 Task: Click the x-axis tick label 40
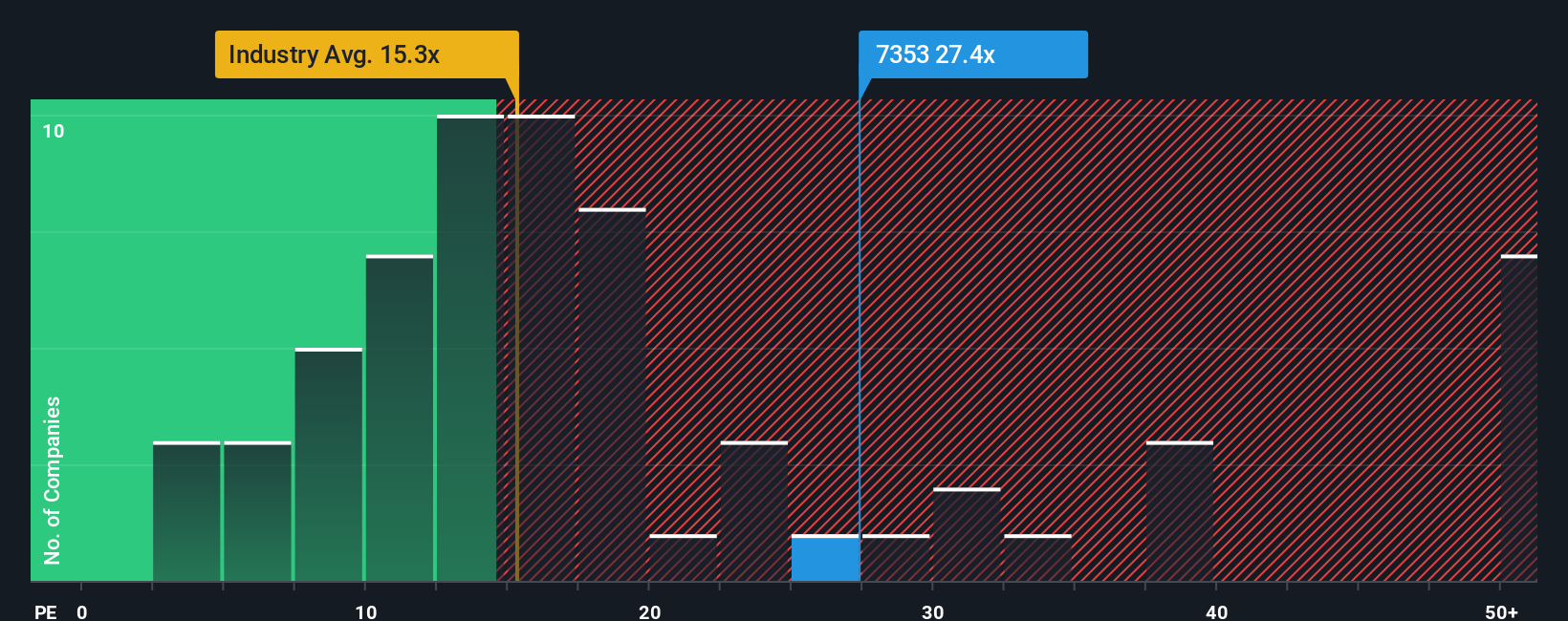coord(1217,612)
